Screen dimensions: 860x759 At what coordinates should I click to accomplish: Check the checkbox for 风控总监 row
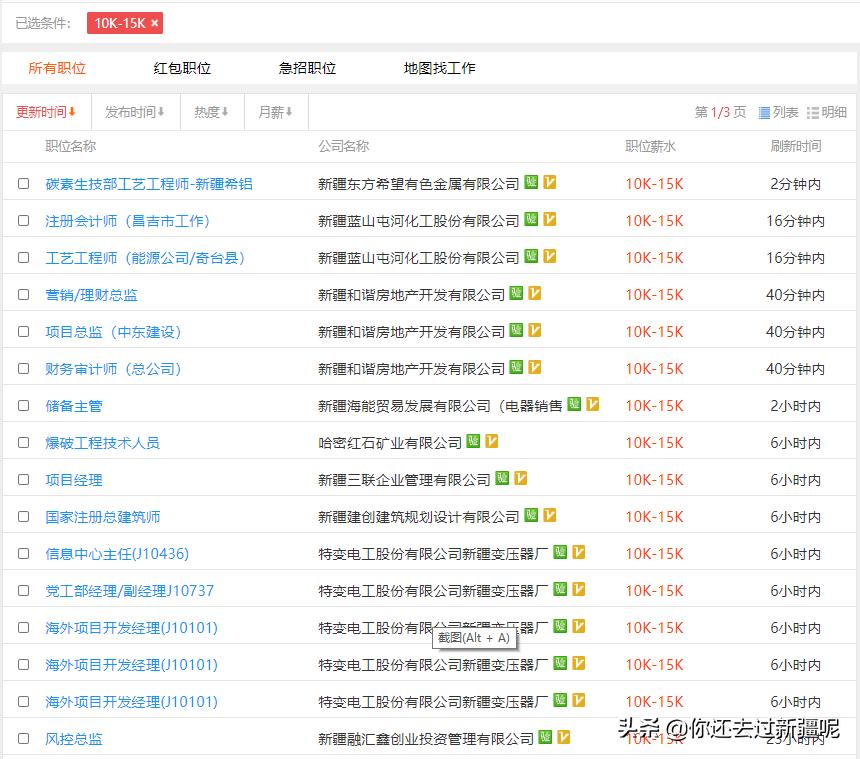(23, 737)
